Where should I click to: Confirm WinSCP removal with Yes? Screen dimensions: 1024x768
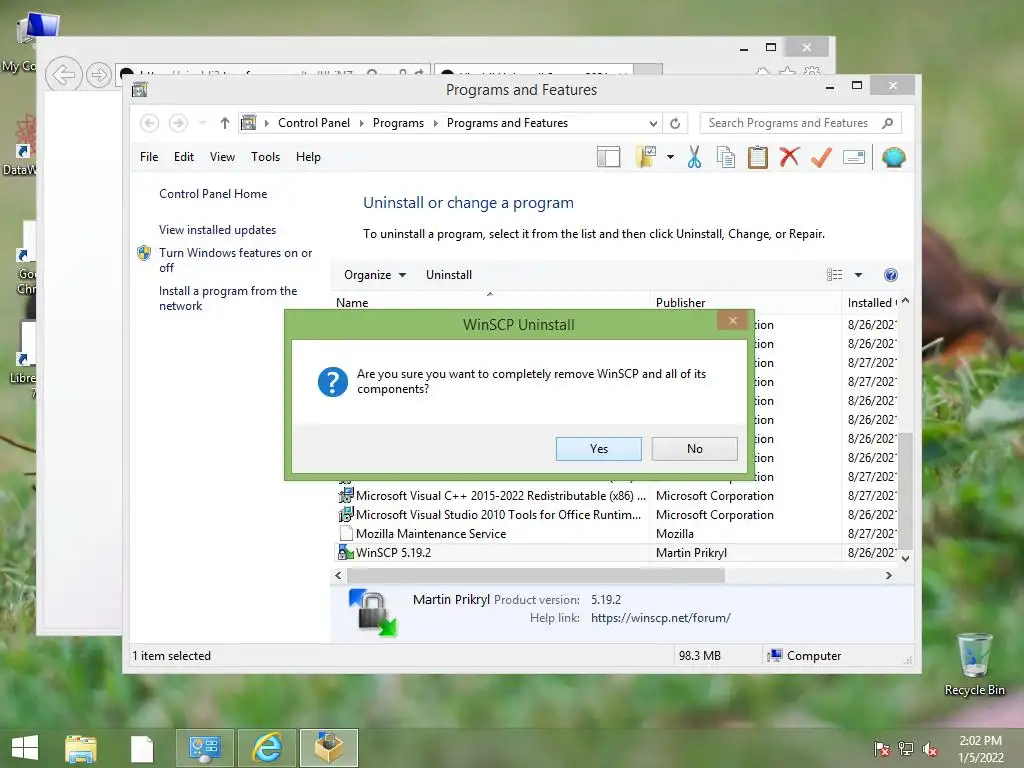pos(598,449)
